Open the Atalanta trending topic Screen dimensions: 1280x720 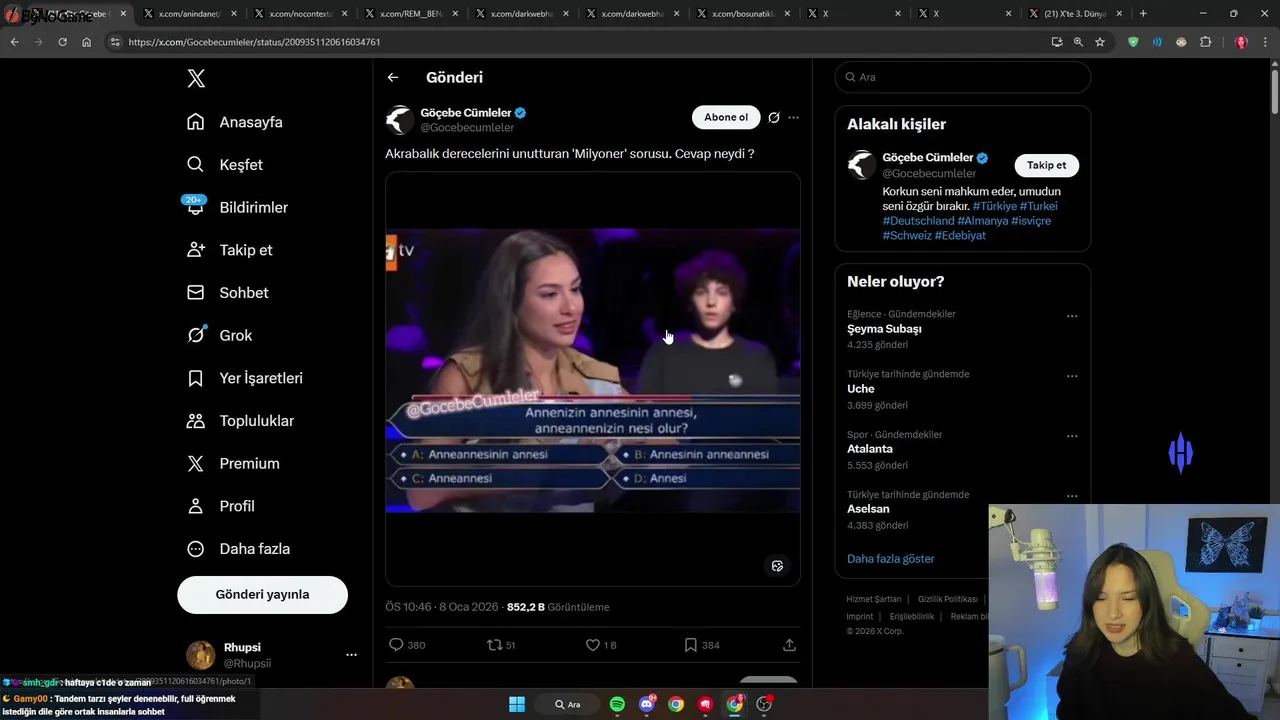870,449
